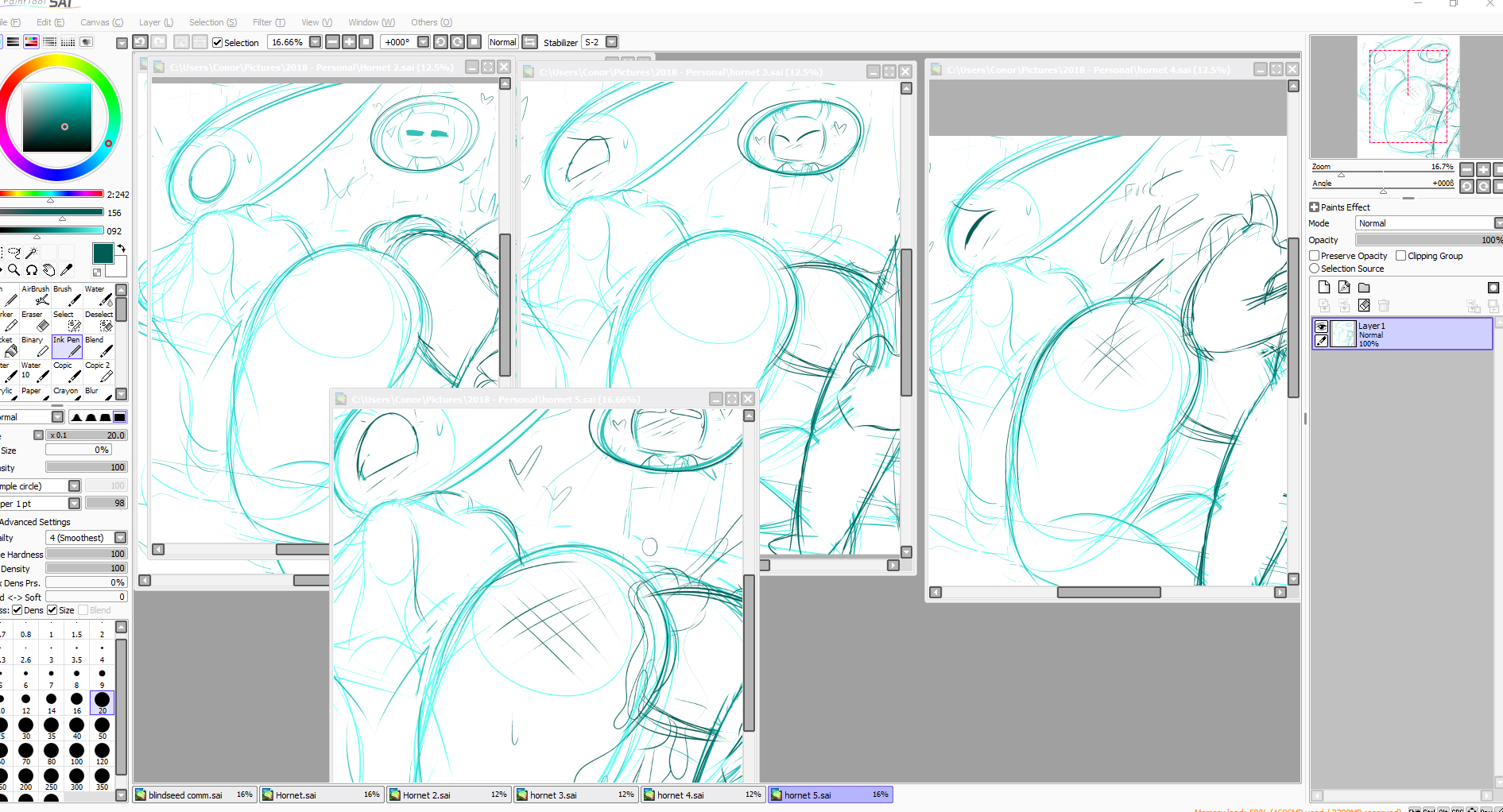Pick the Rotate view tool
The height and width of the screenshot is (812, 1503).
(32, 270)
